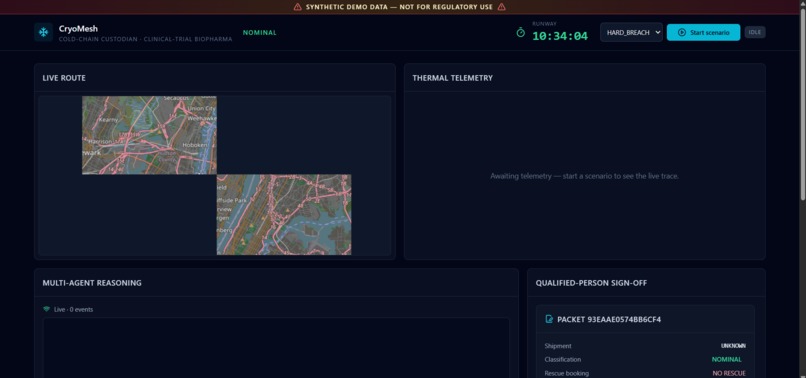806x378 pixels.
Task: Click the CryoMesh snowflake logo icon
Action: click(44, 32)
